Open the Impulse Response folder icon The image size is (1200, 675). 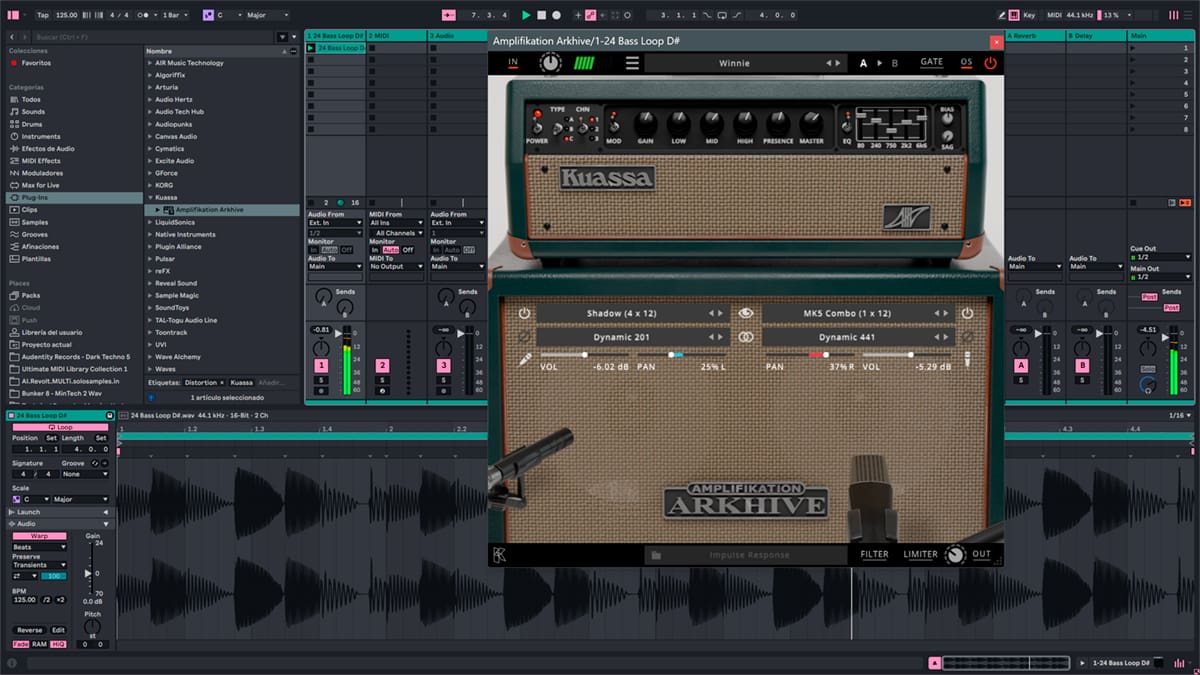pos(656,554)
